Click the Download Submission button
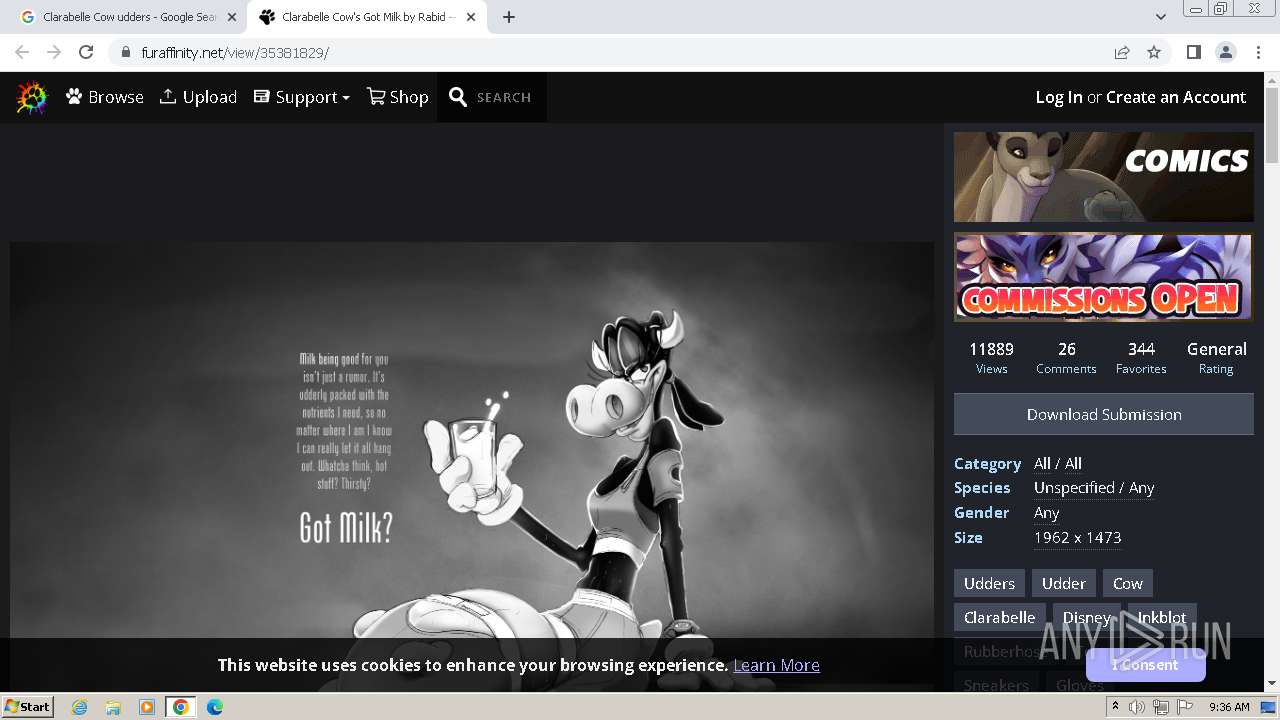Image resolution: width=1280 pixels, height=720 pixels. [x=1104, y=414]
